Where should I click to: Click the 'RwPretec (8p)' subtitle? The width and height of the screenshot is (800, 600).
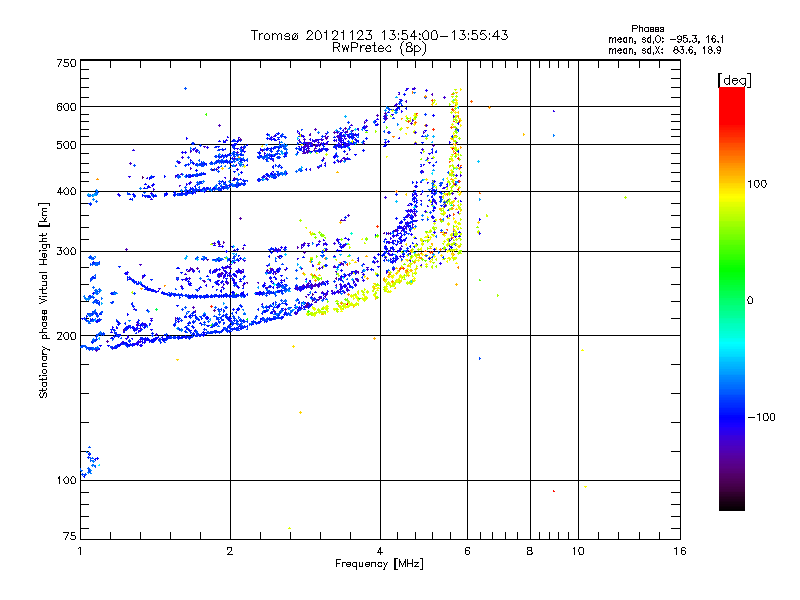(x=379, y=48)
